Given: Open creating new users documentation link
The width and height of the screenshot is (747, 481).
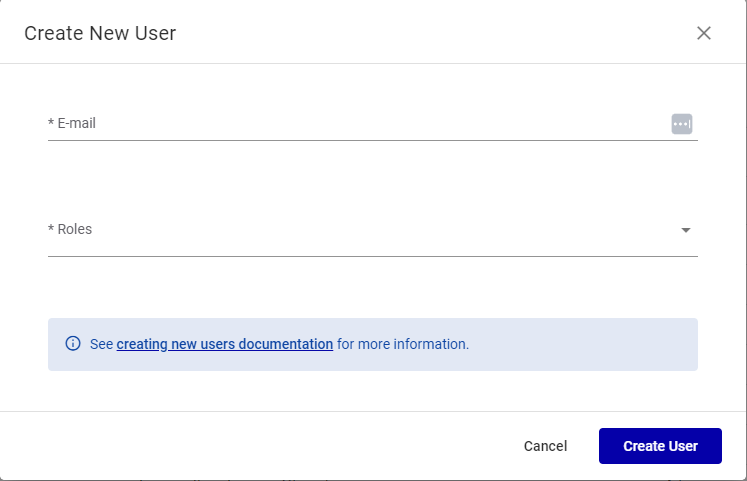Looking at the screenshot, I should tap(225, 344).
